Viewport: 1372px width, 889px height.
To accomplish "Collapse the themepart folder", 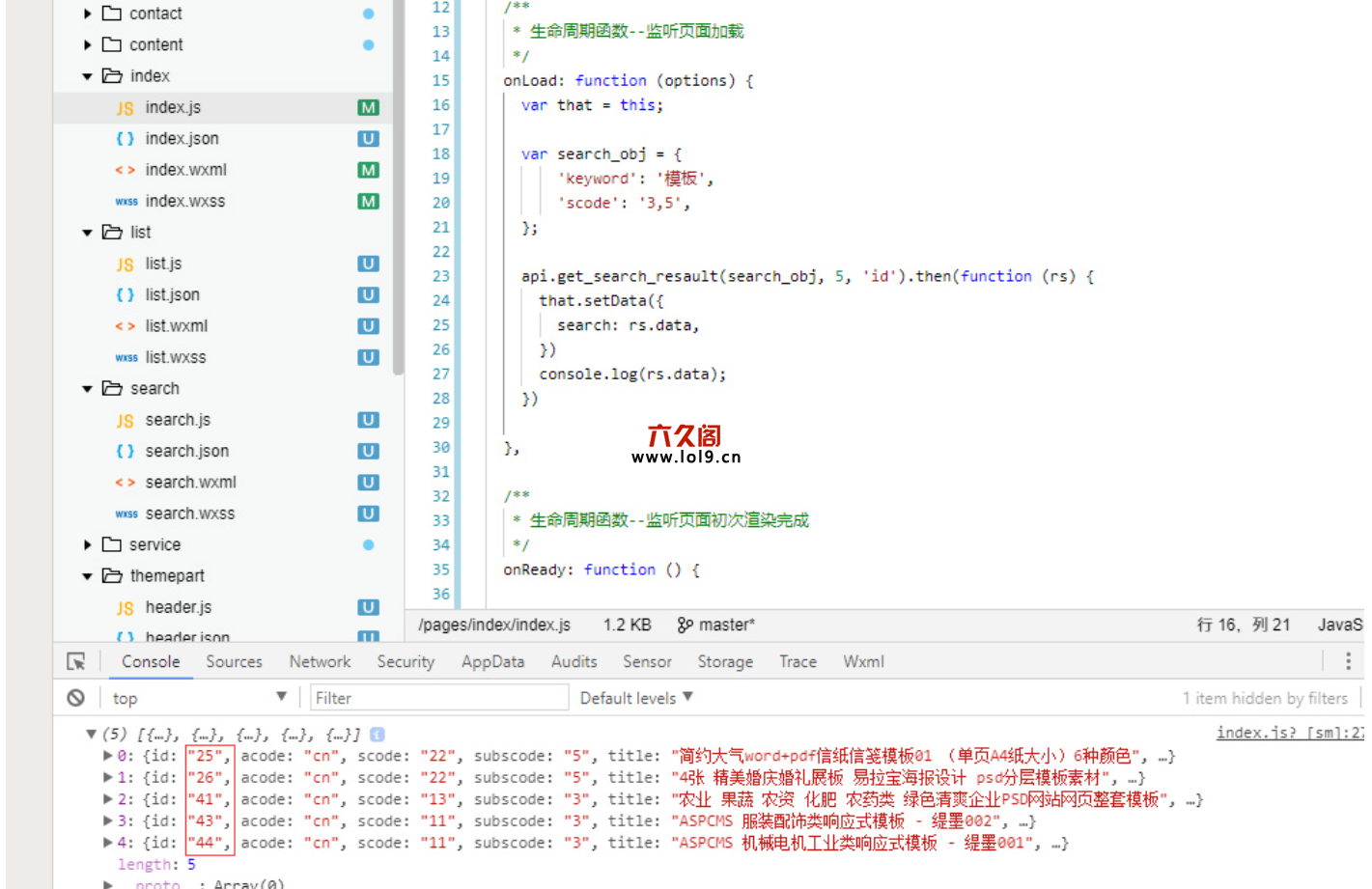I will click(x=88, y=576).
